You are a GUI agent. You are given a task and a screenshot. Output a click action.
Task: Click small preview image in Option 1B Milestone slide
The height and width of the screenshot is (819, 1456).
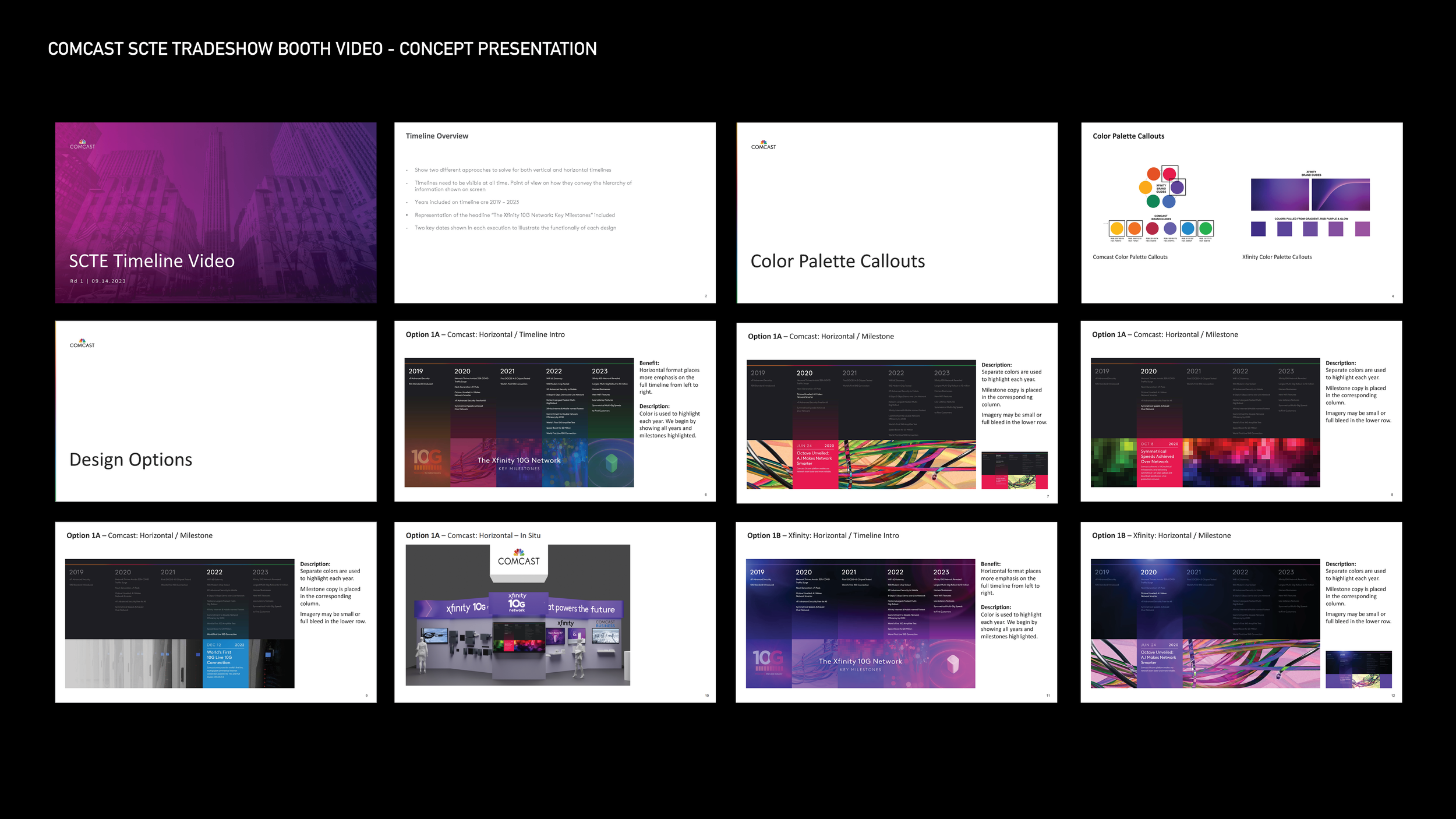(1359, 669)
